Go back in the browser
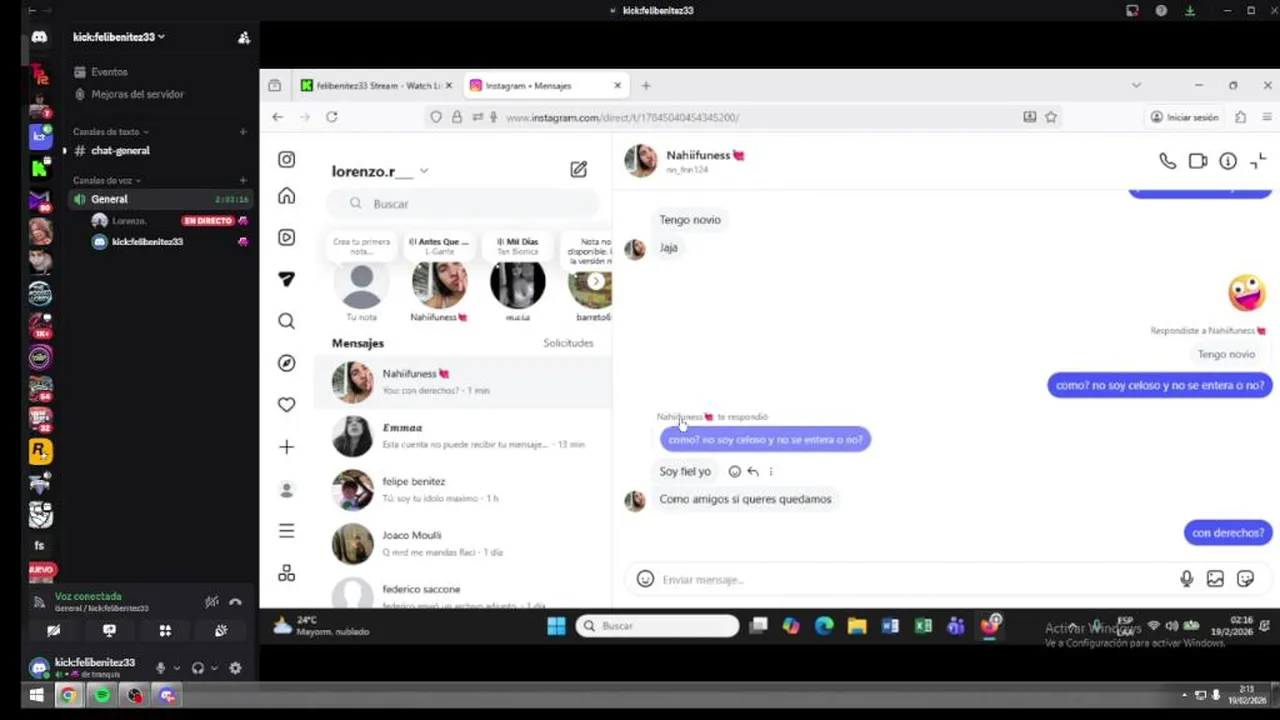The height and width of the screenshot is (720, 1280). click(x=278, y=117)
